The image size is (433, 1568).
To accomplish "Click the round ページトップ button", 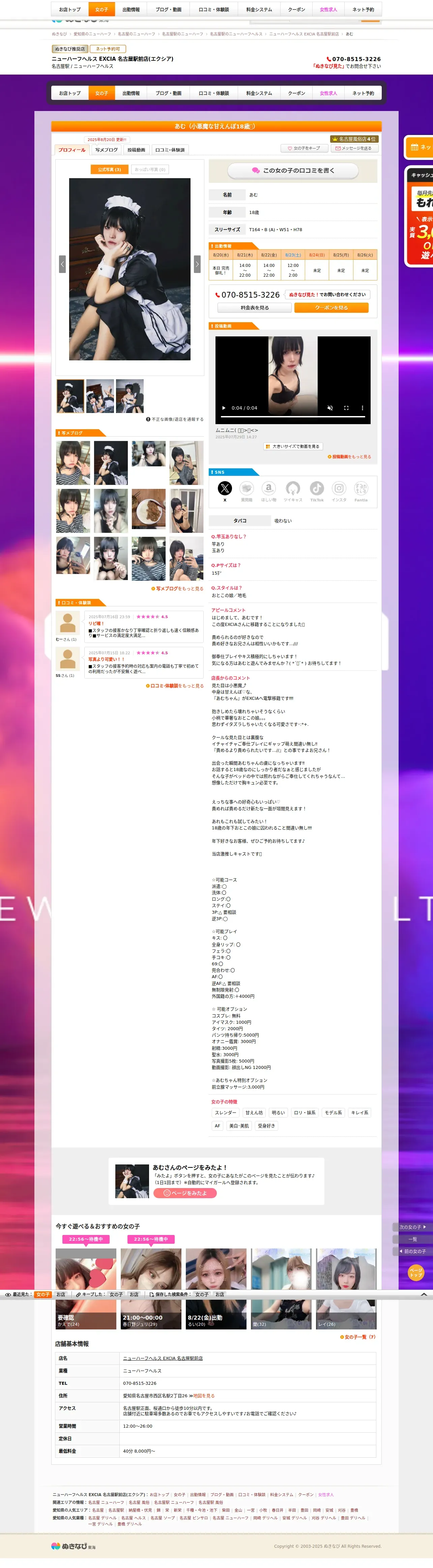I will click(416, 1273).
